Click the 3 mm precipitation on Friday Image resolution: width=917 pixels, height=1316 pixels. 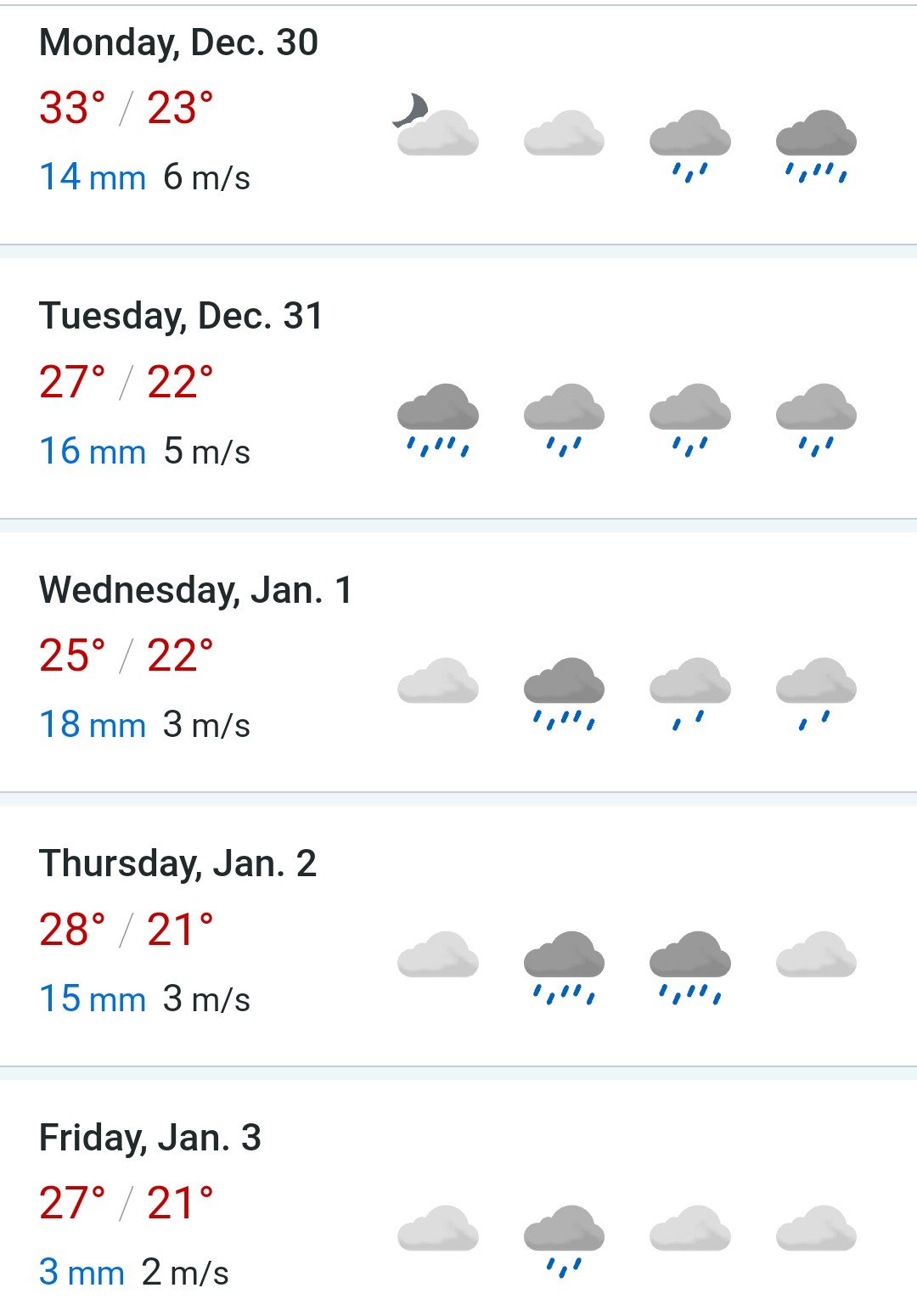[x=82, y=1273]
